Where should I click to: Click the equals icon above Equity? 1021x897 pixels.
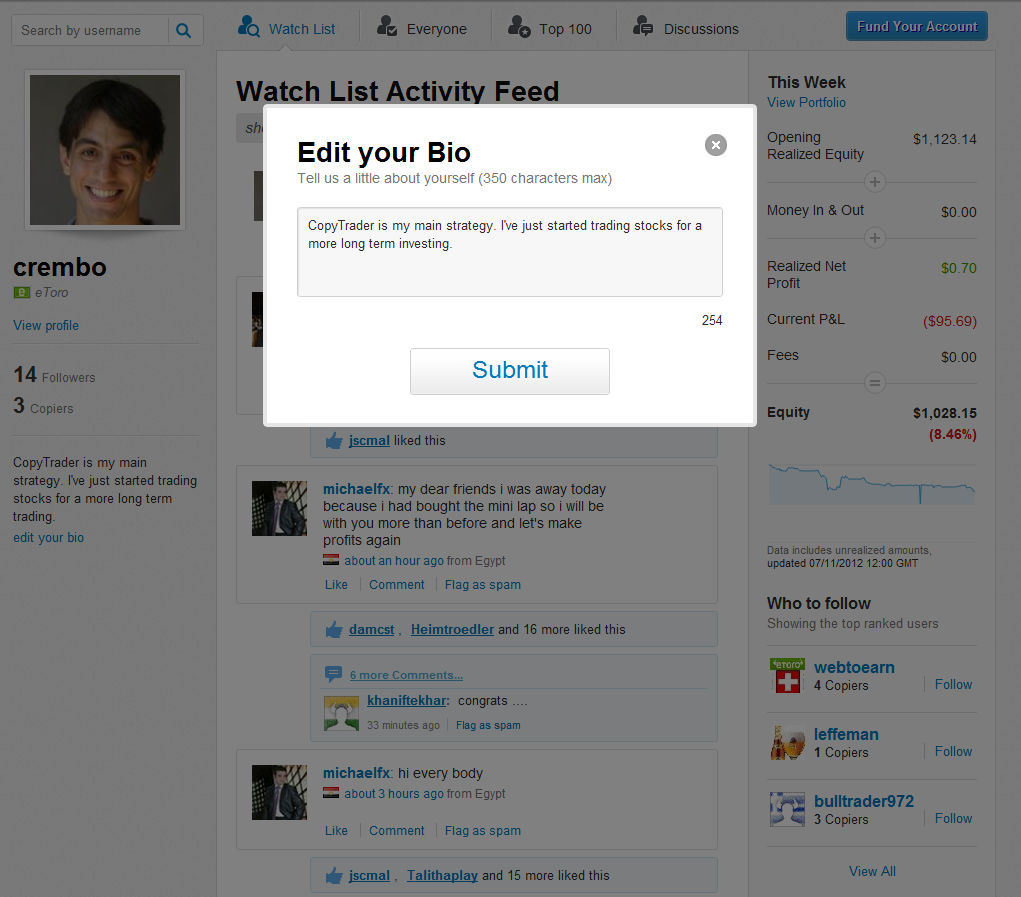[x=875, y=383]
